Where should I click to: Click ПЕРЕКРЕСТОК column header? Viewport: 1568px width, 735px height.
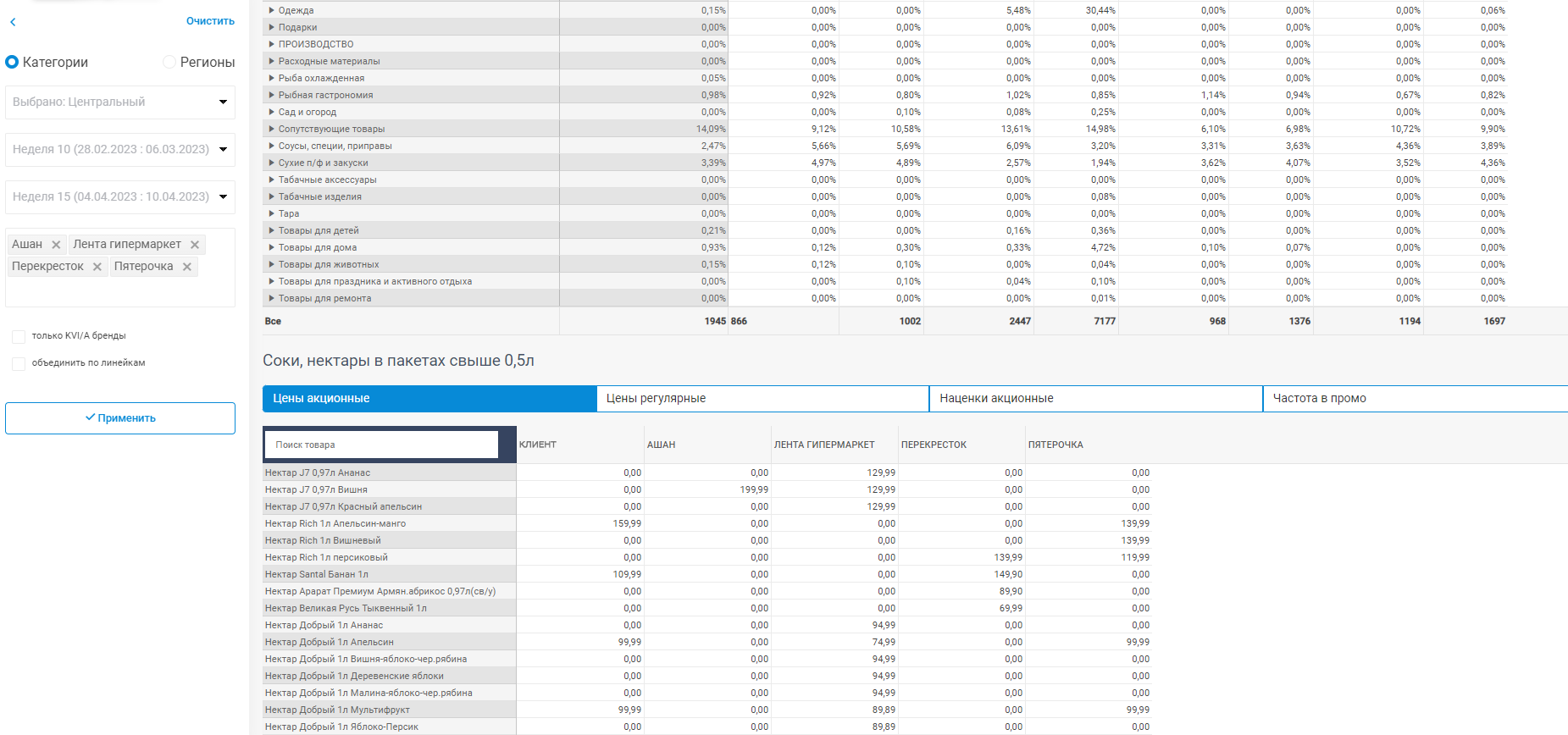[x=934, y=445]
